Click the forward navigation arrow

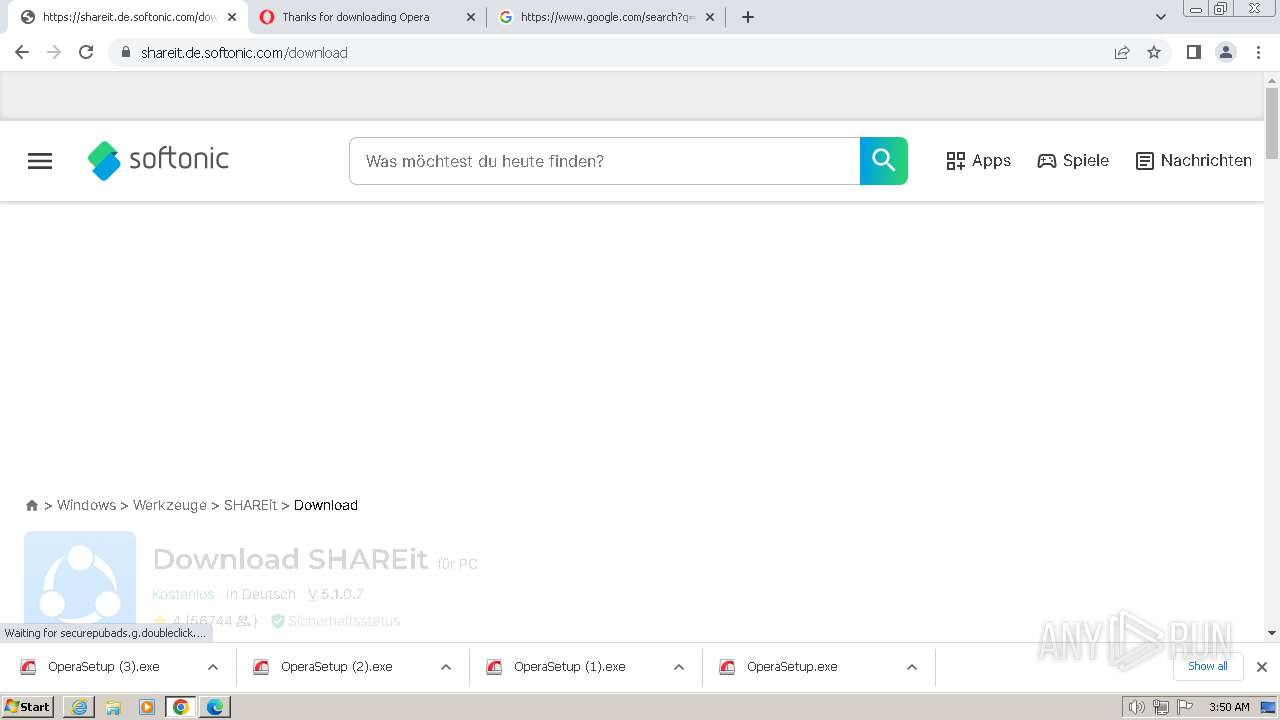click(x=54, y=52)
